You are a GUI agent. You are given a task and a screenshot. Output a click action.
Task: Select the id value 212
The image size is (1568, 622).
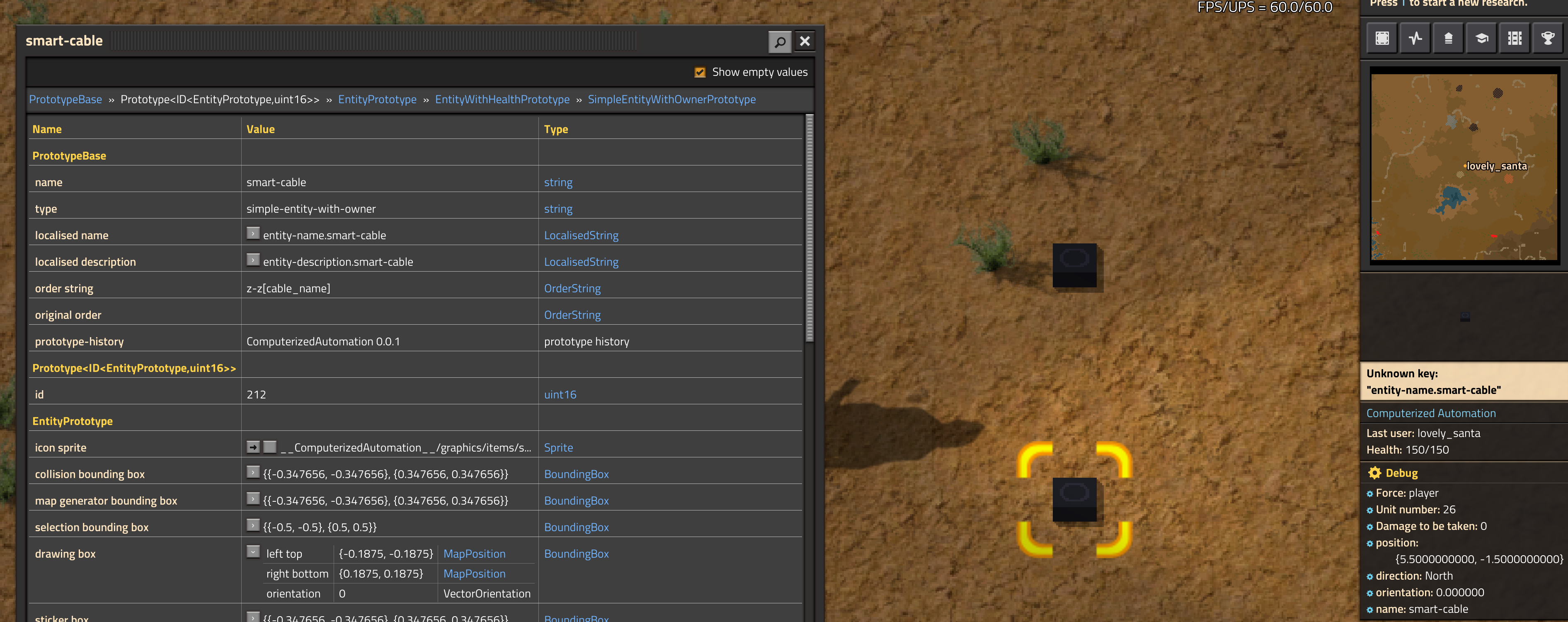256,395
